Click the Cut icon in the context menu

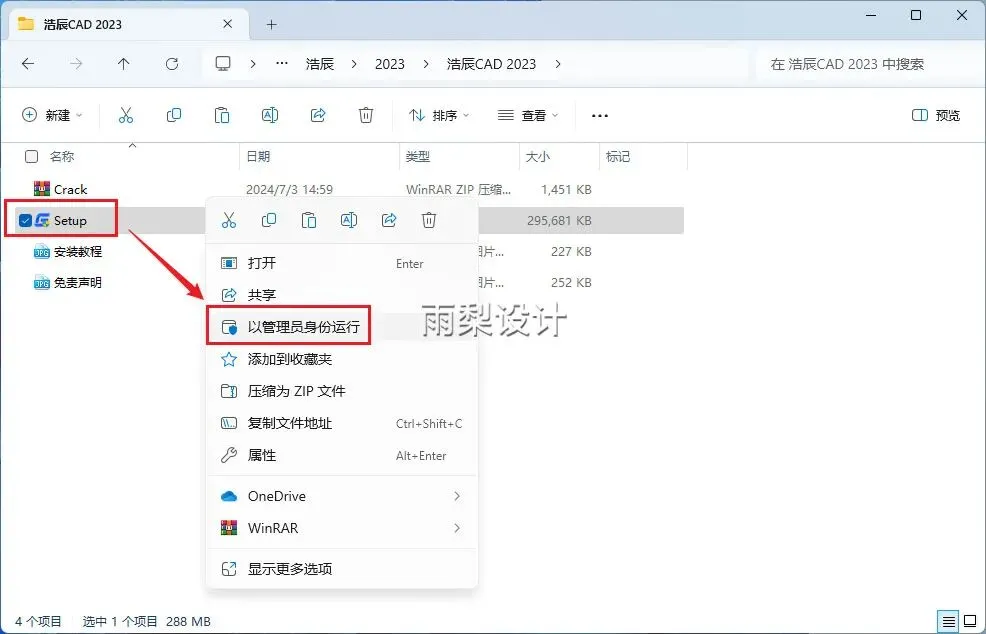click(229, 220)
